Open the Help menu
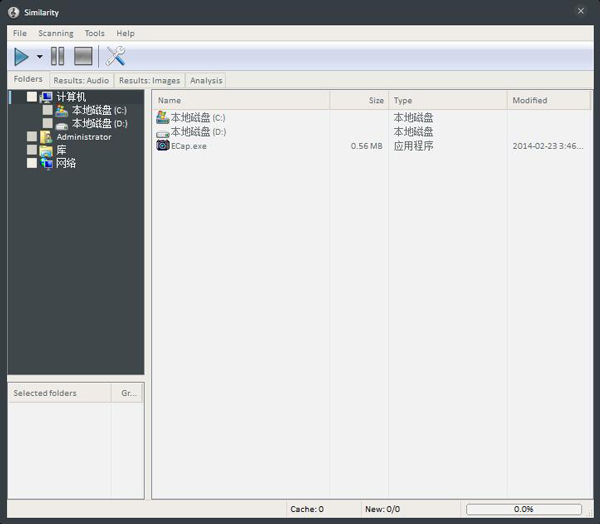600x524 pixels. pos(126,33)
